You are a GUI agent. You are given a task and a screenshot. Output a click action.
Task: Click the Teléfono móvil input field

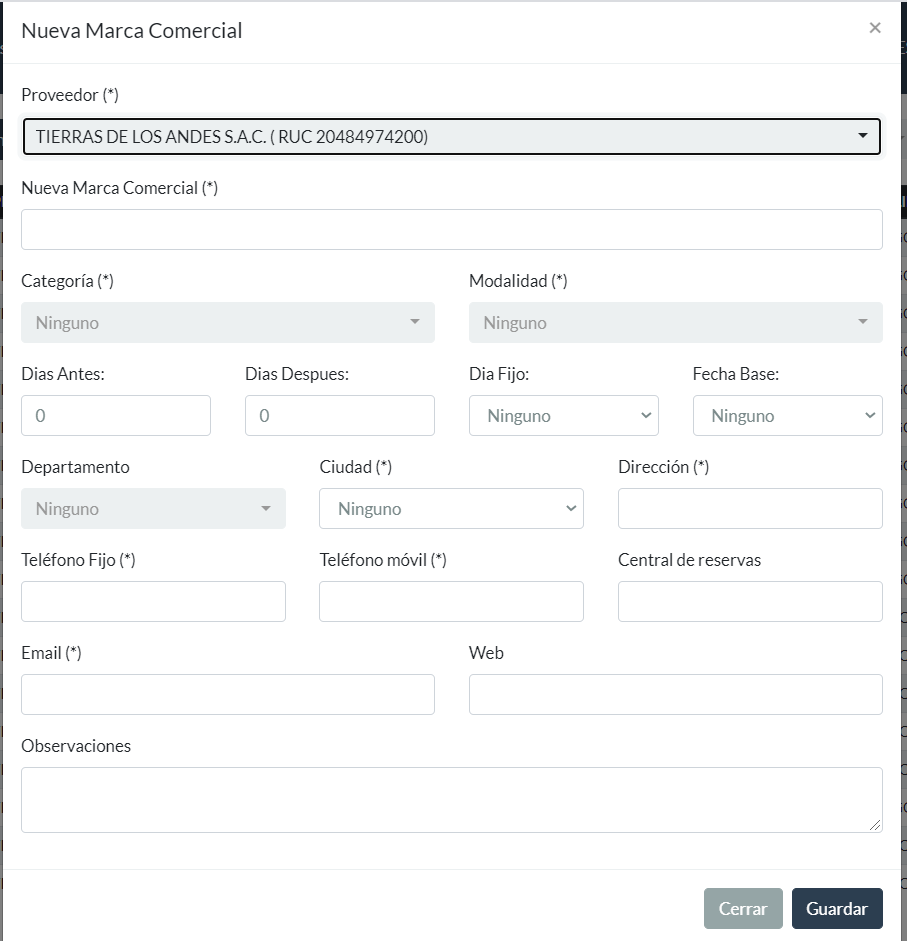[x=451, y=602]
